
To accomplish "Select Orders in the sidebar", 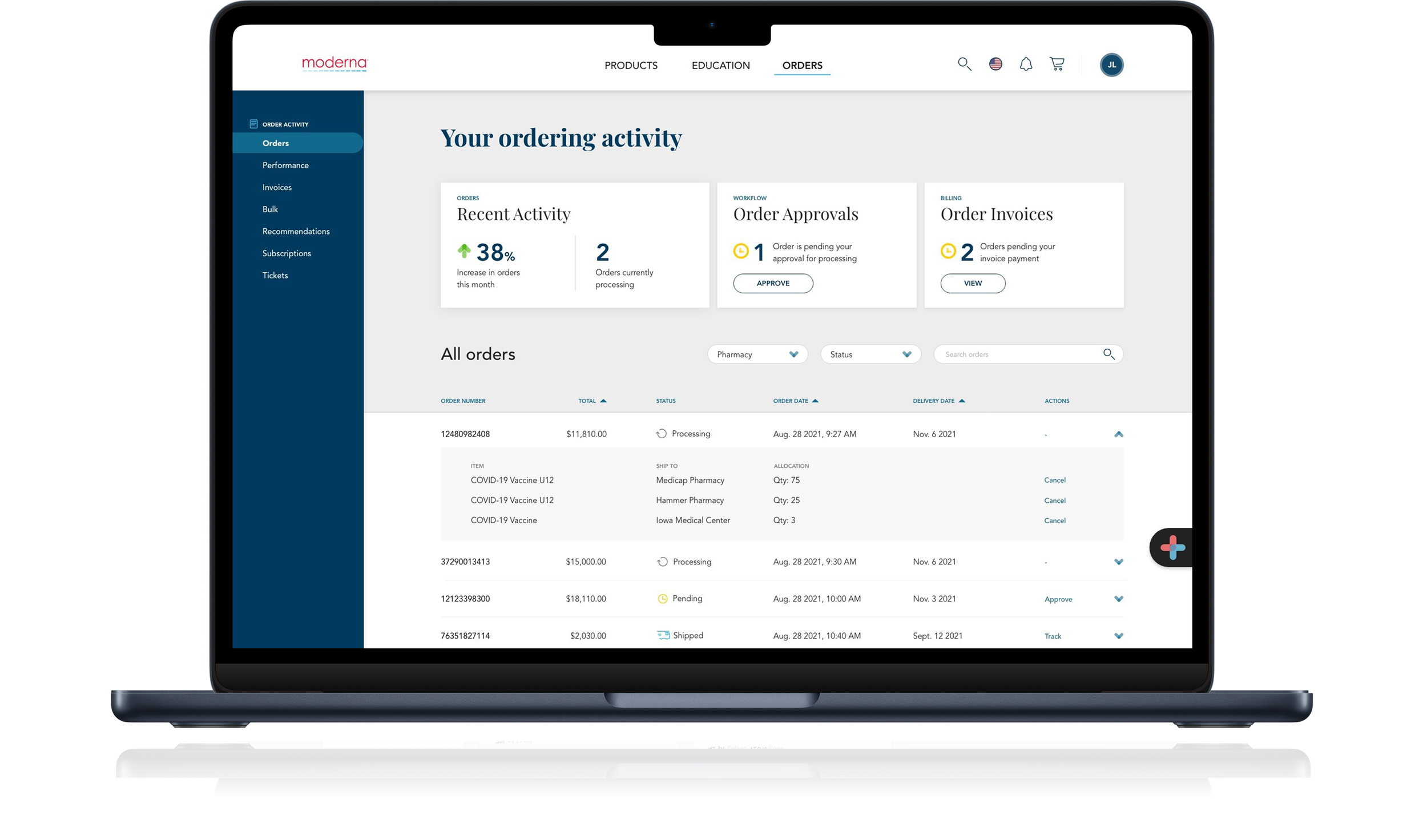I will 297,143.
